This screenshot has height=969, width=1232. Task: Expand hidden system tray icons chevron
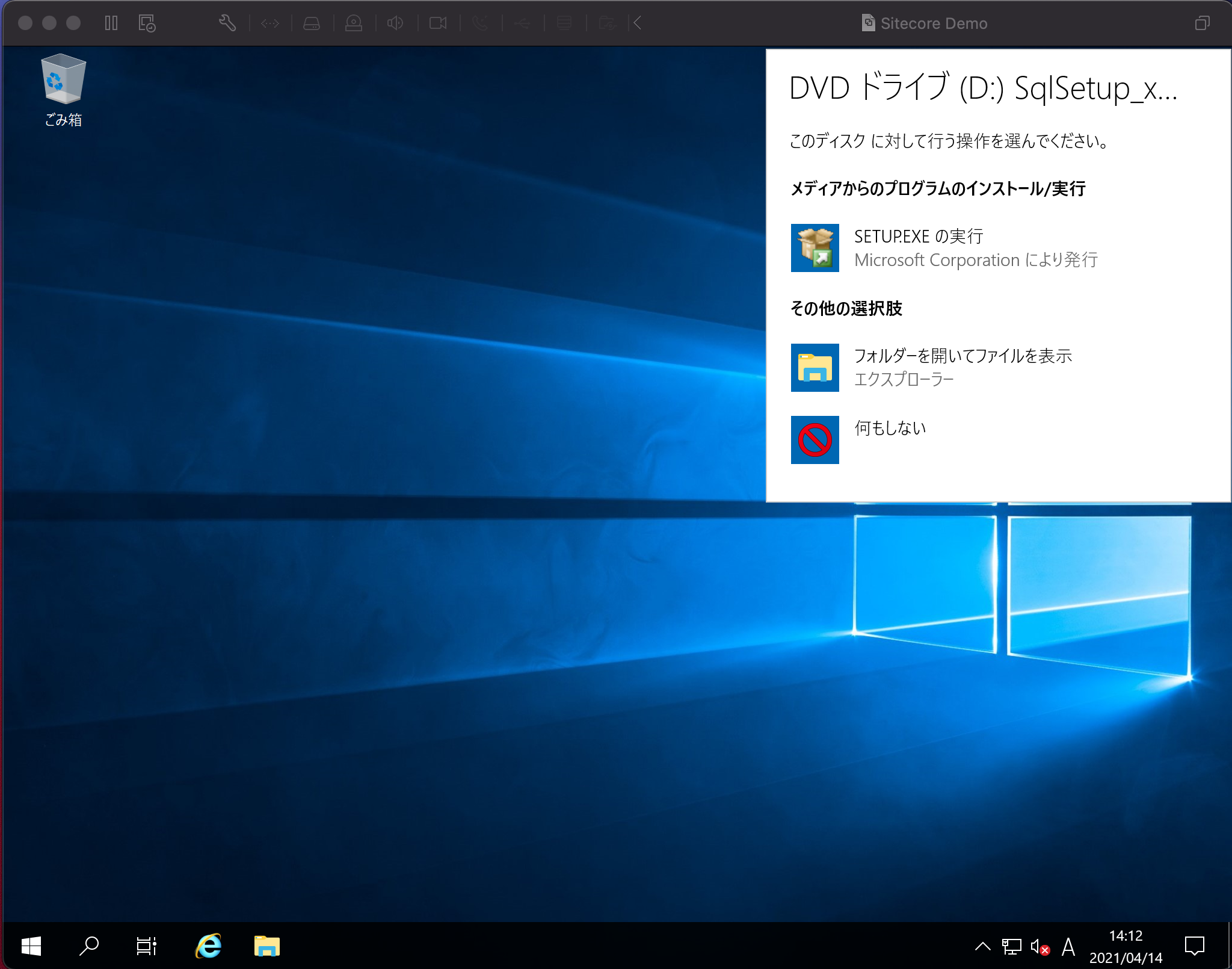click(982, 947)
